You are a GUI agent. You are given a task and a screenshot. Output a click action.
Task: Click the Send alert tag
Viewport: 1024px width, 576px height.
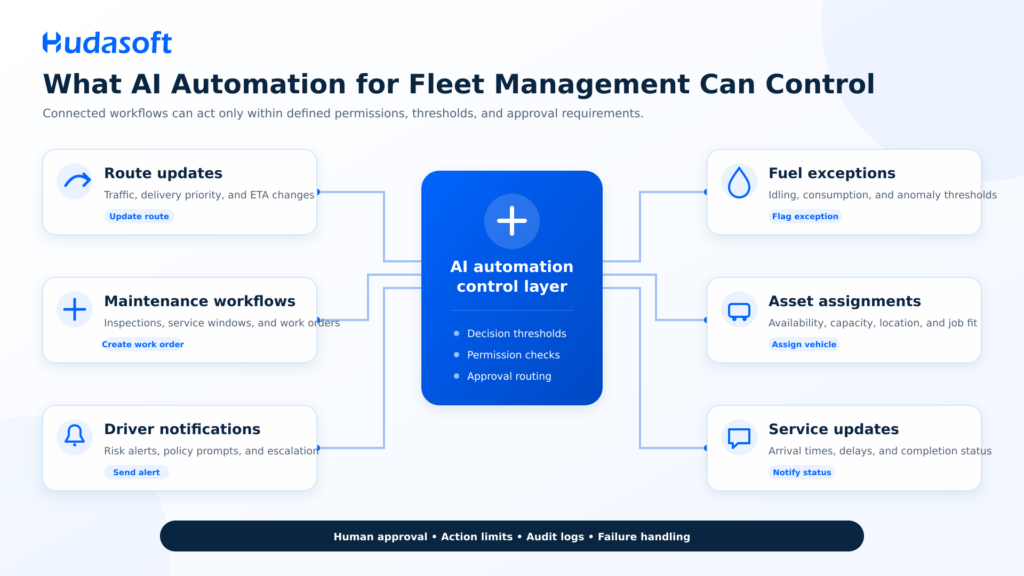136,472
